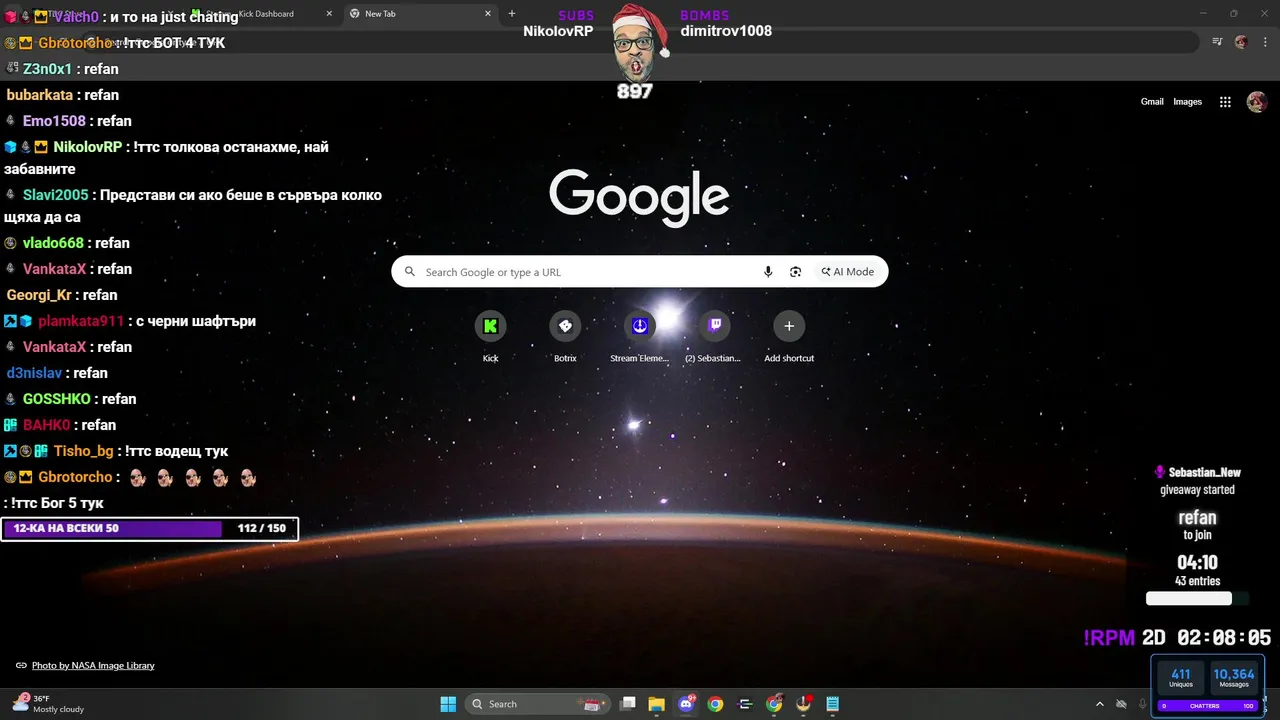Open the Google apps grid
This screenshot has height=720, width=1280.
1225,102
